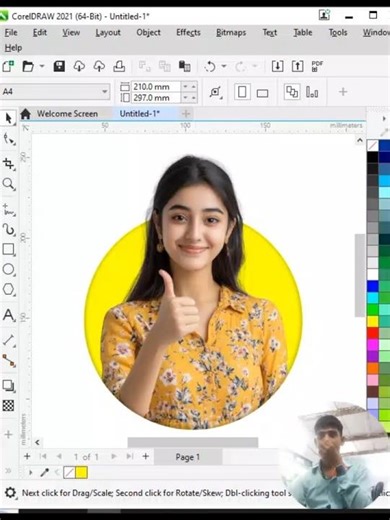The image size is (390, 520).
Task: Switch to the Untitled-1 document tab
Action: click(x=140, y=114)
